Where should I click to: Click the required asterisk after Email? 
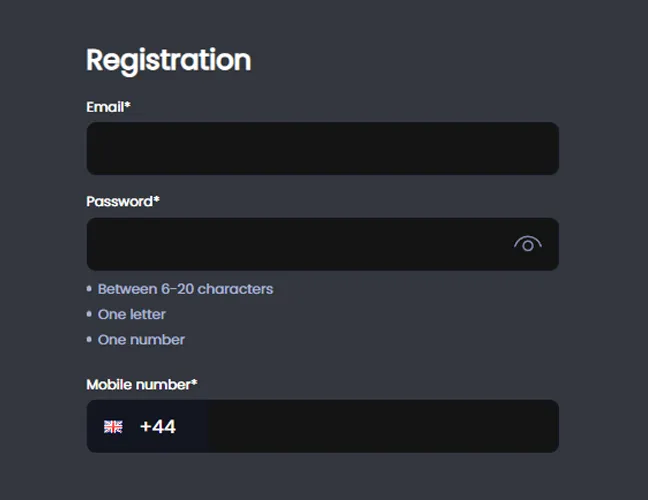[128, 104]
